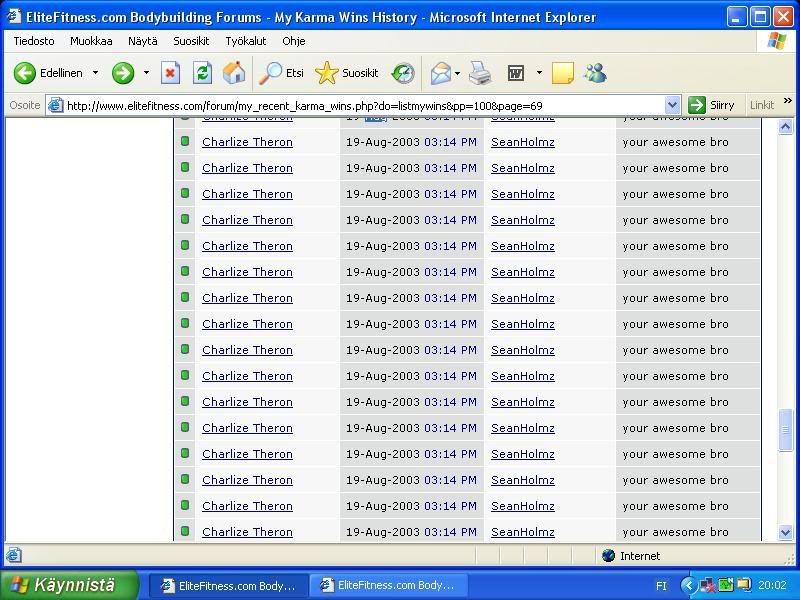
Task: Open the History clock icon
Action: click(x=403, y=73)
